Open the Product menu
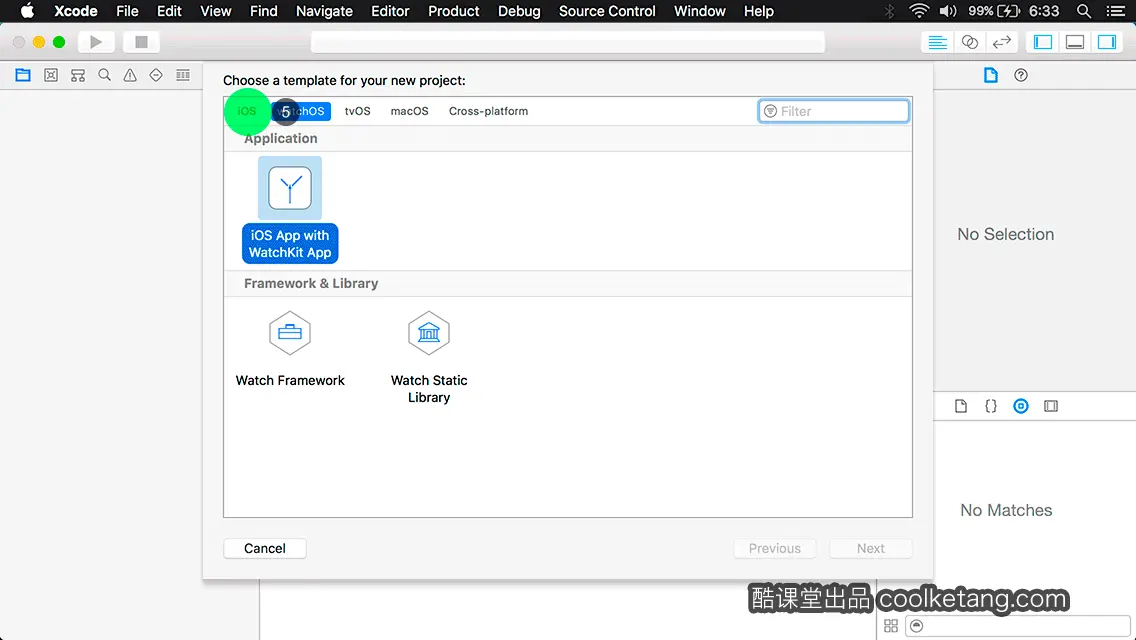This screenshot has width=1136, height=640. [454, 11]
